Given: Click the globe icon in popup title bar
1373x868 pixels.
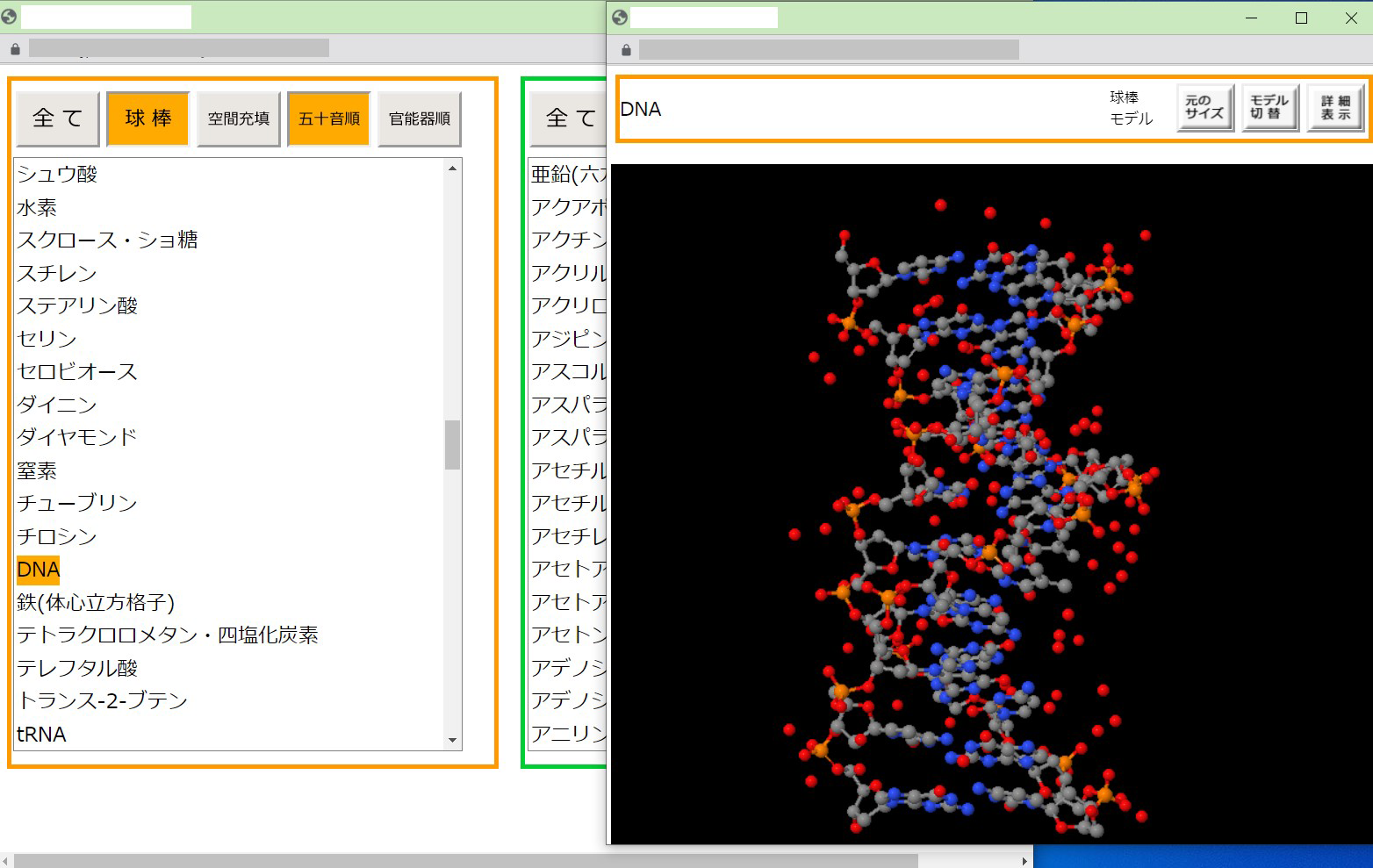Looking at the screenshot, I should click(620, 18).
